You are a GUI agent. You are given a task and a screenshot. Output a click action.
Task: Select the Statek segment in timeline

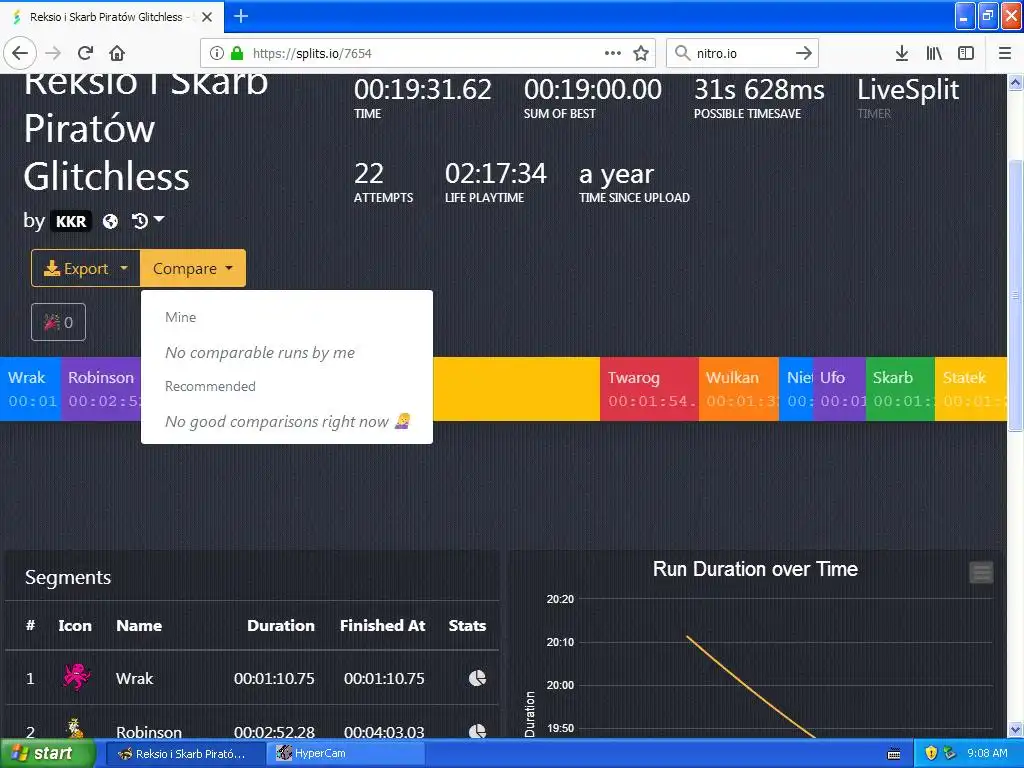pos(971,389)
